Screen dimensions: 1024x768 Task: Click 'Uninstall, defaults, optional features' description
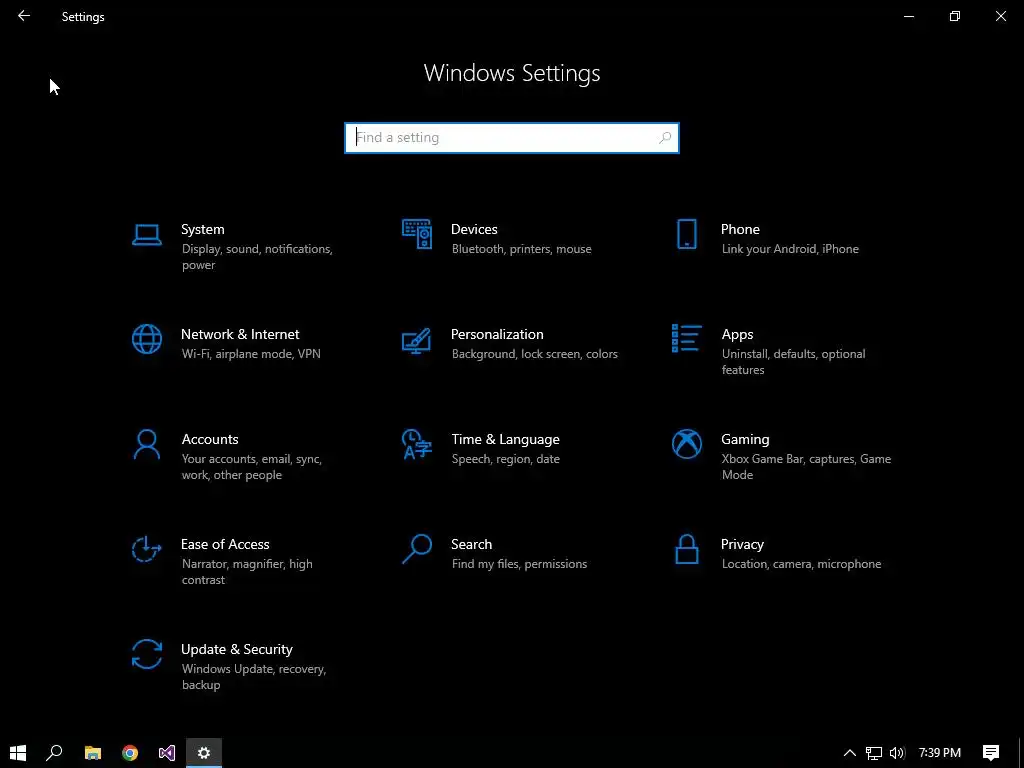793,362
